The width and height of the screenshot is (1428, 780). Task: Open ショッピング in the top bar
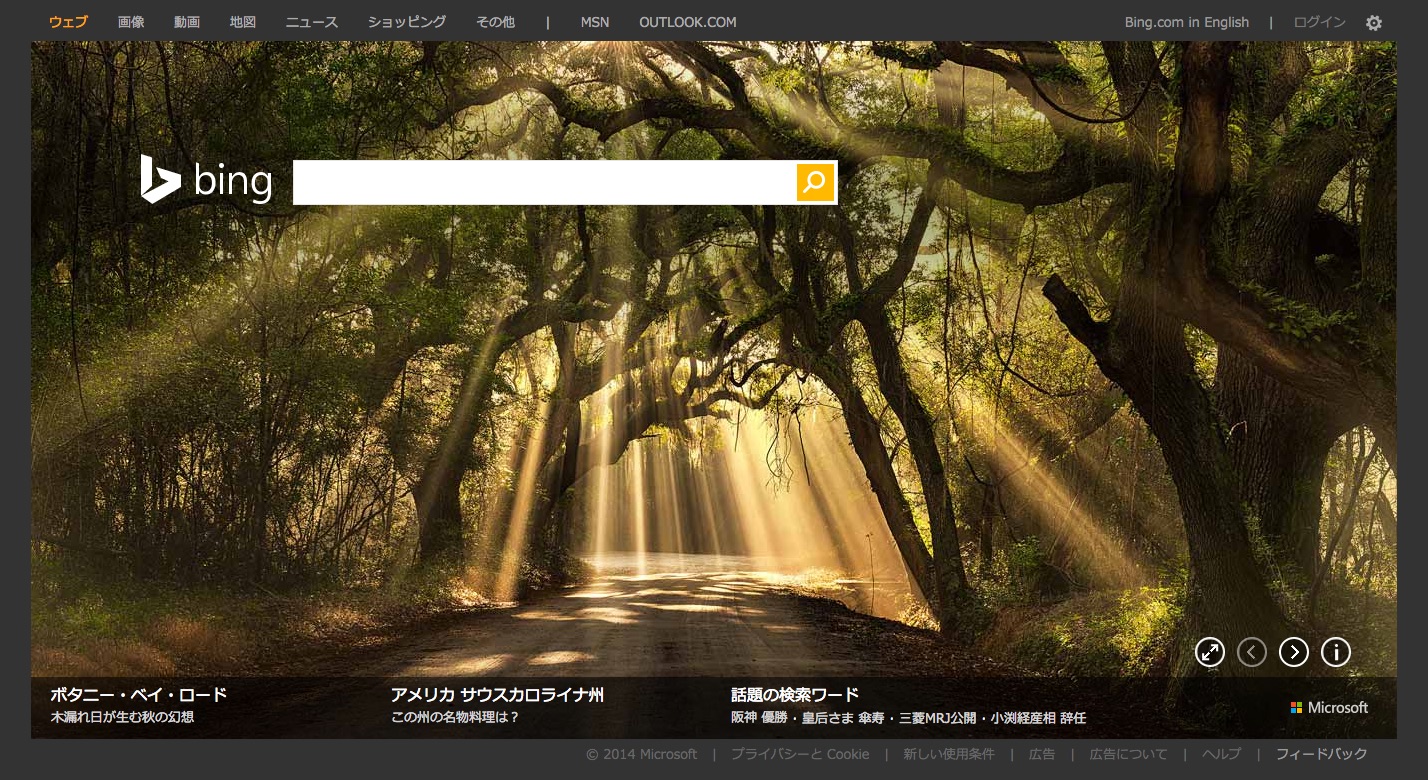[x=407, y=22]
